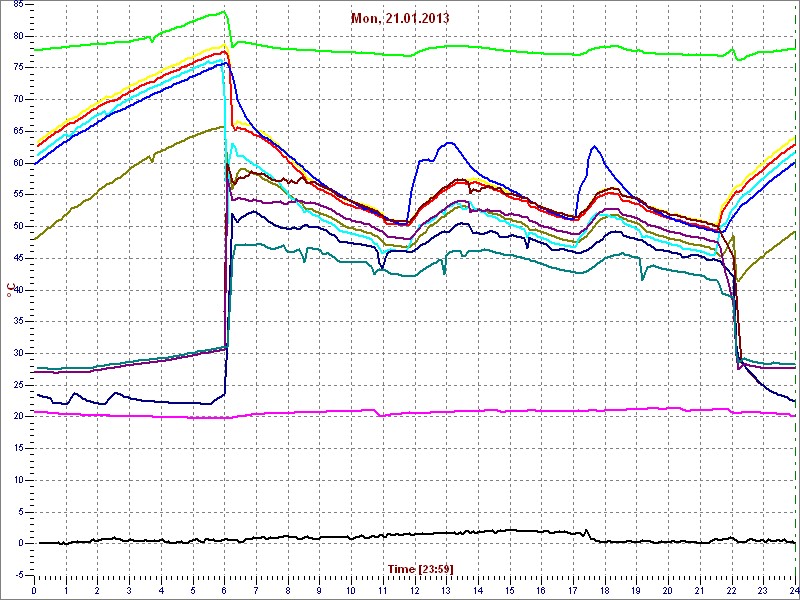Click hour 11 on the time axis
The width and height of the screenshot is (800, 600).
383,589
